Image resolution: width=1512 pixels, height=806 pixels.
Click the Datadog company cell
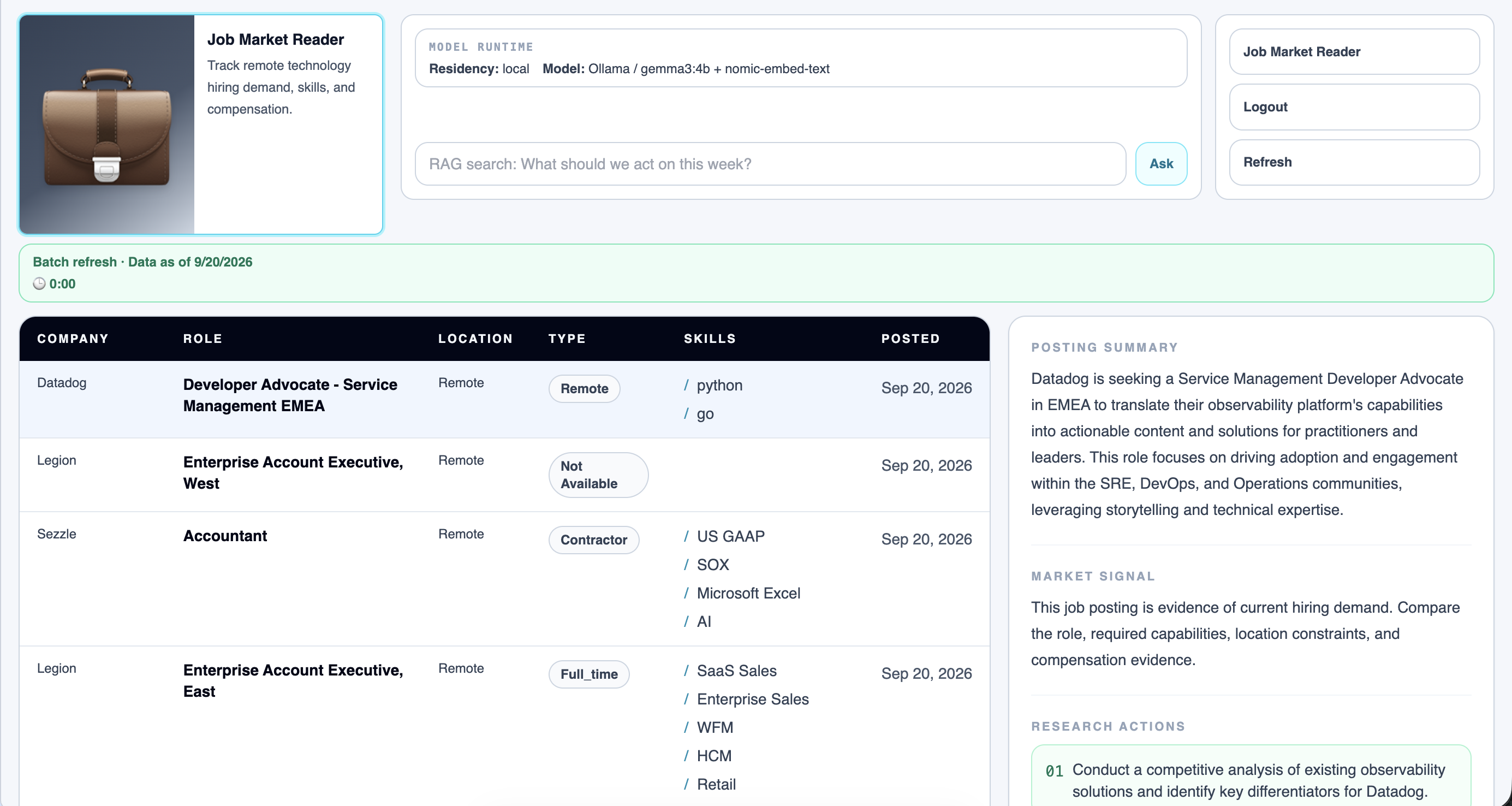point(62,383)
